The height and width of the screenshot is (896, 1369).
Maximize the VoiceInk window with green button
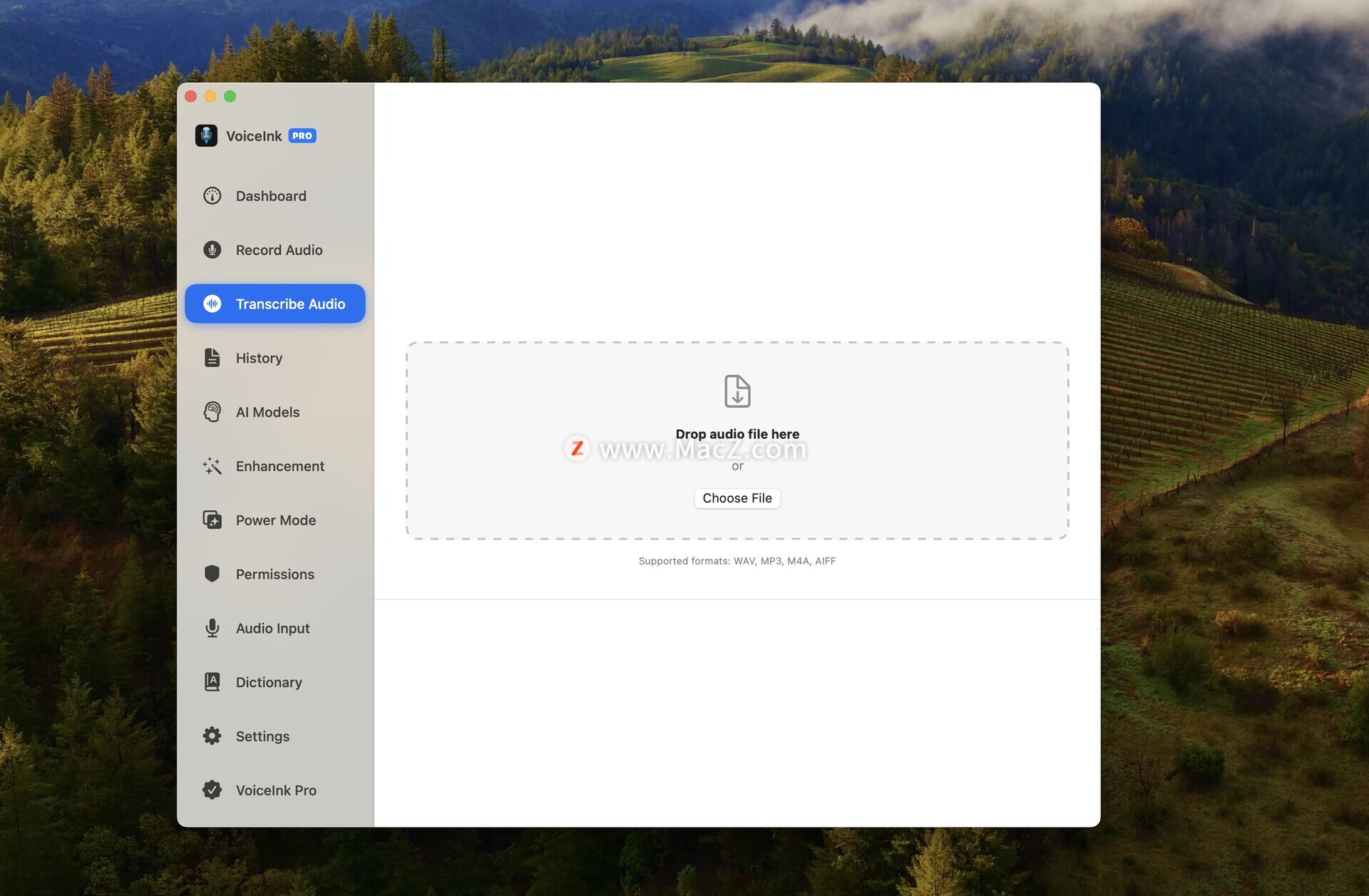tap(230, 96)
